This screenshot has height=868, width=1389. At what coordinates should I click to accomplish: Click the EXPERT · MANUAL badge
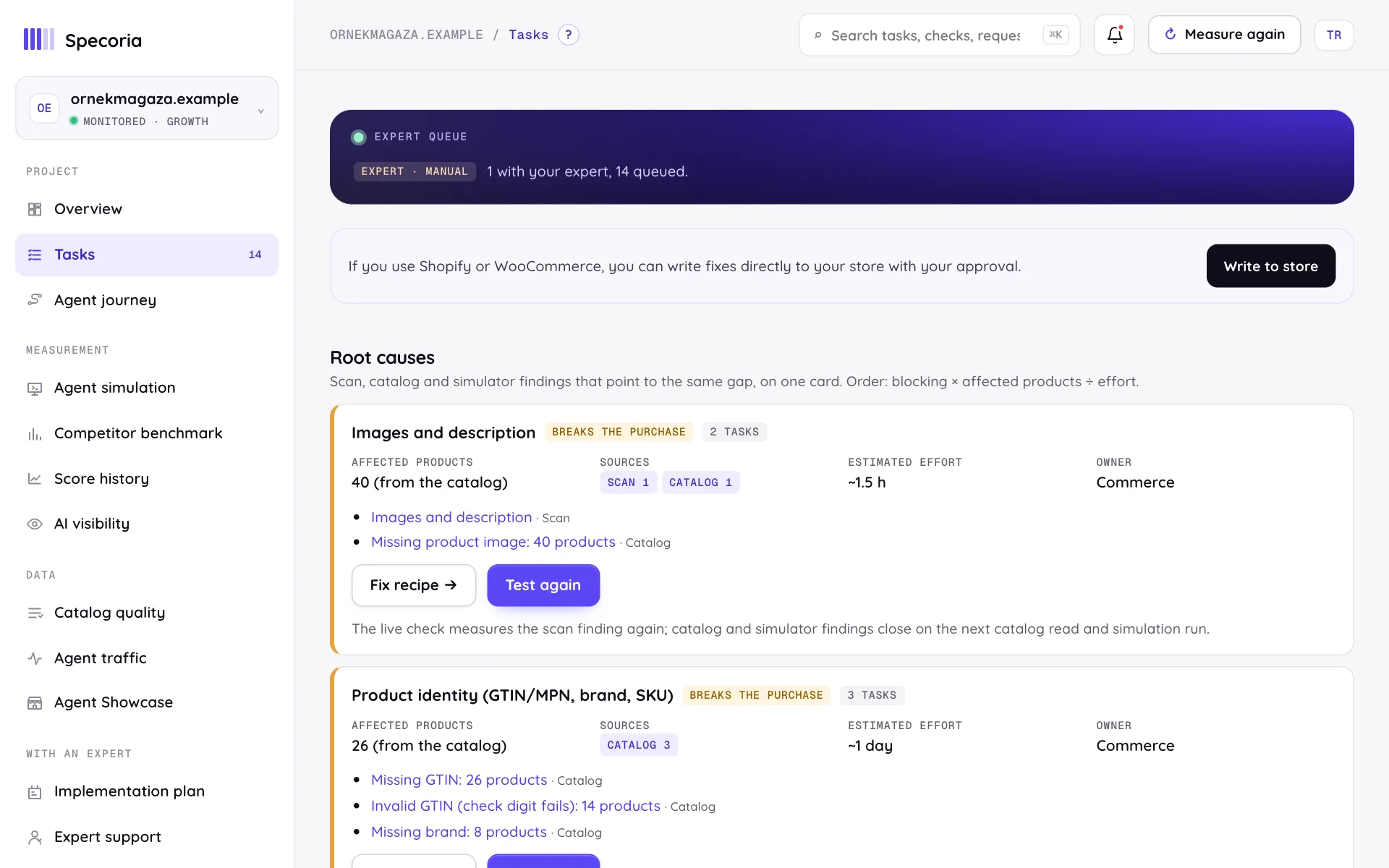[415, 171]
